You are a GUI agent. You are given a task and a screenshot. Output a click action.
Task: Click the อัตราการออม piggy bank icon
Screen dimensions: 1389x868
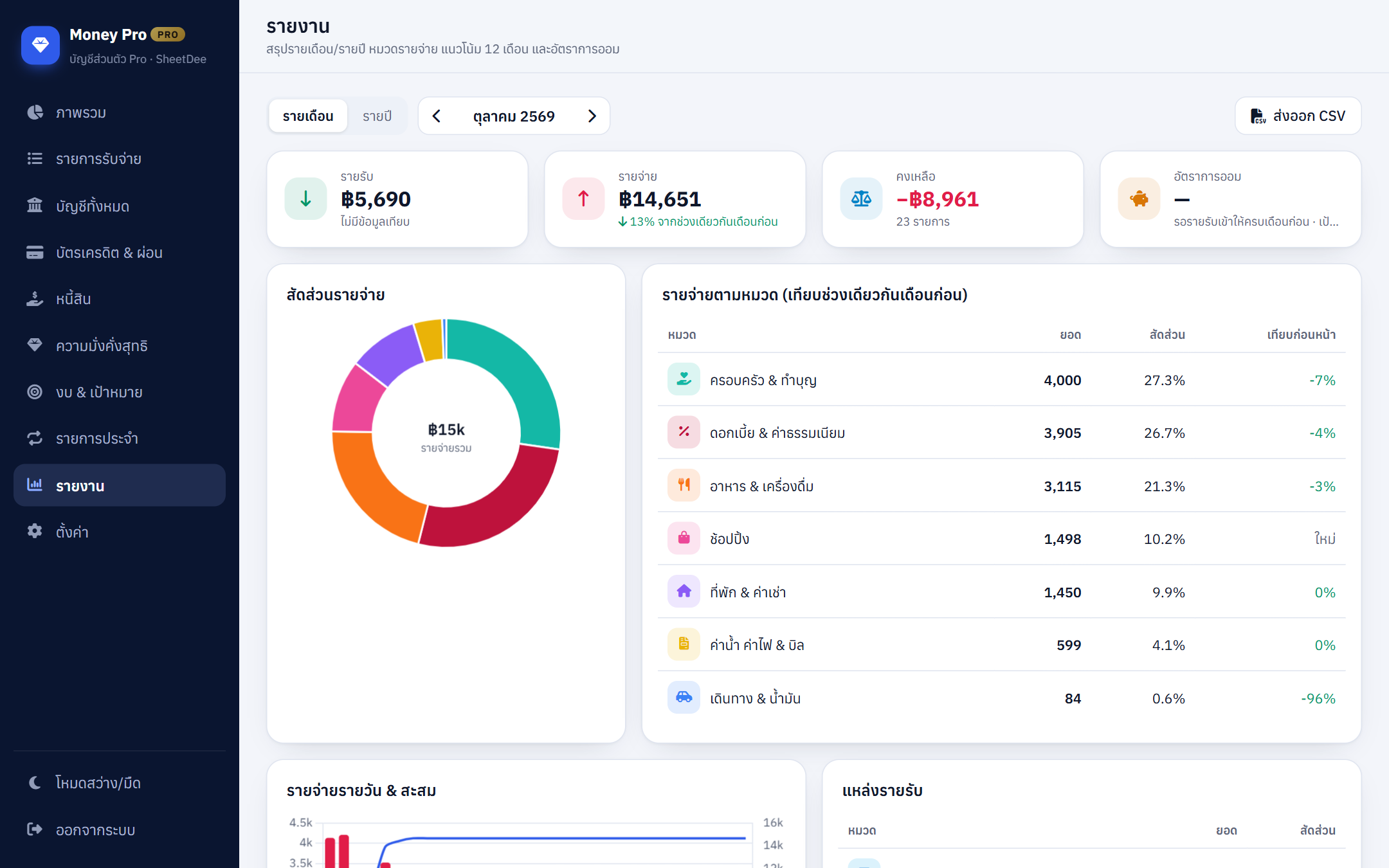1139,199
